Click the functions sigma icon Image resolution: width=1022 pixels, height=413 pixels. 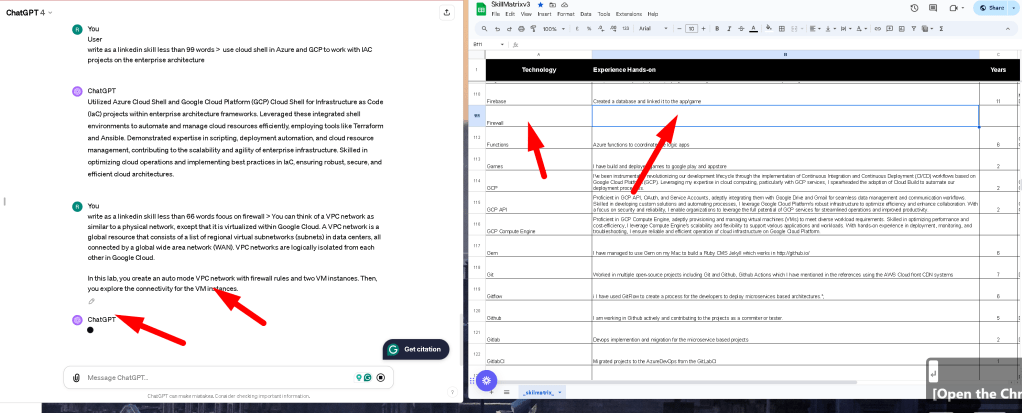(941, 29)
